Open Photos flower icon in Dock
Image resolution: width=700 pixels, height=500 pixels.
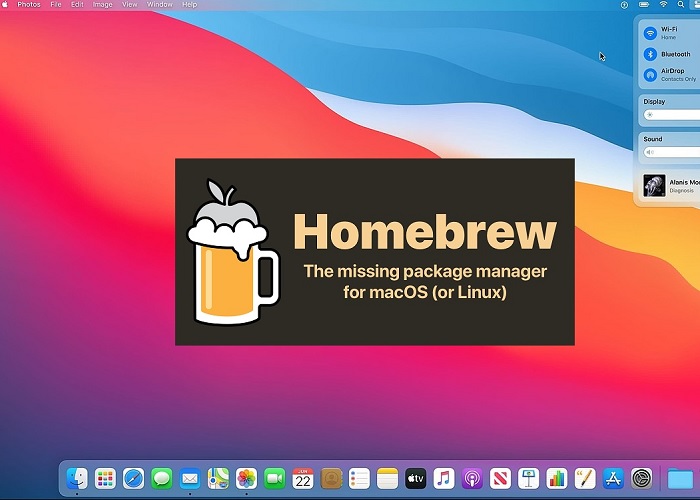tap(246, 479)
